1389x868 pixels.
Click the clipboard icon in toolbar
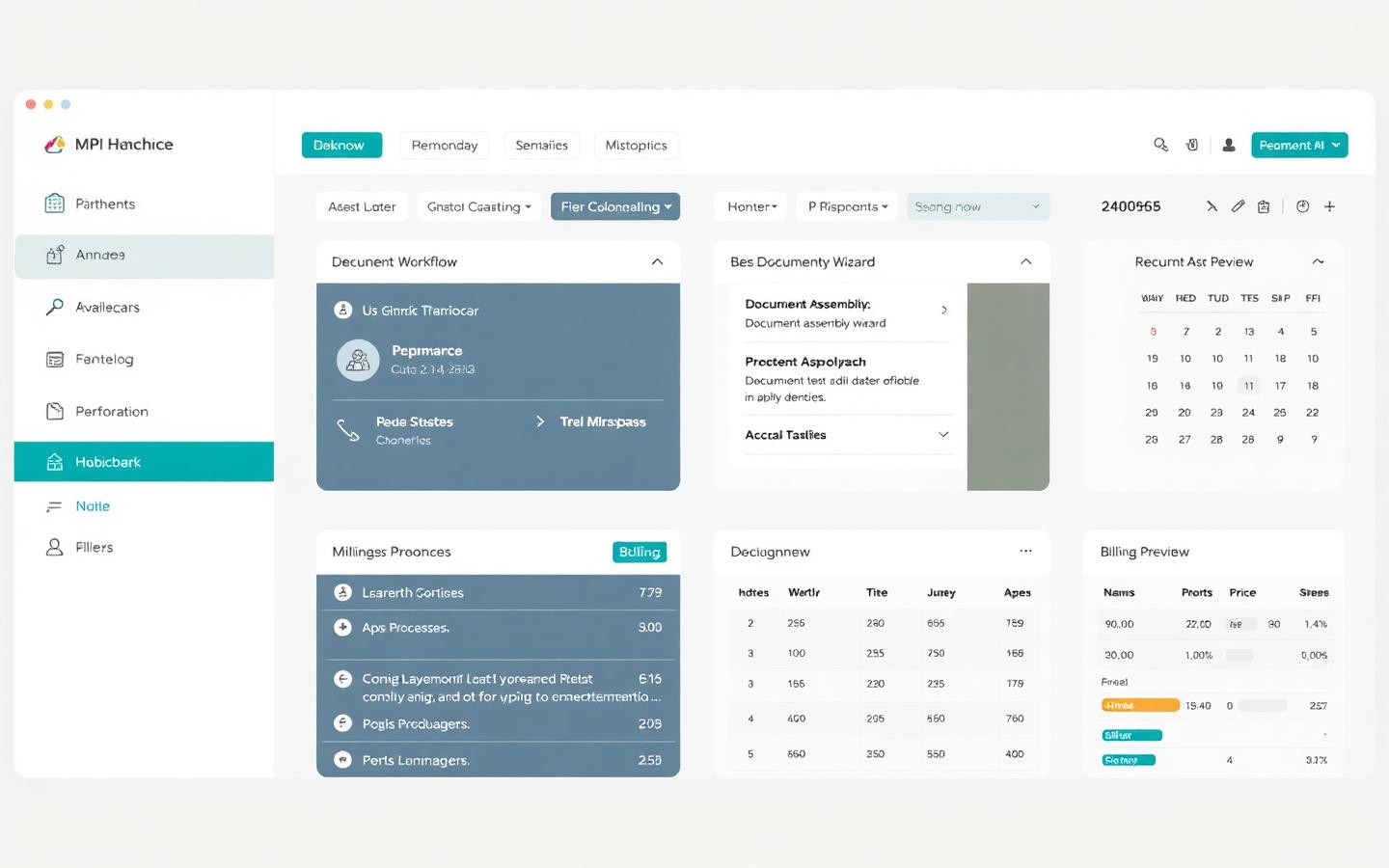click(x=1264, y=206)
